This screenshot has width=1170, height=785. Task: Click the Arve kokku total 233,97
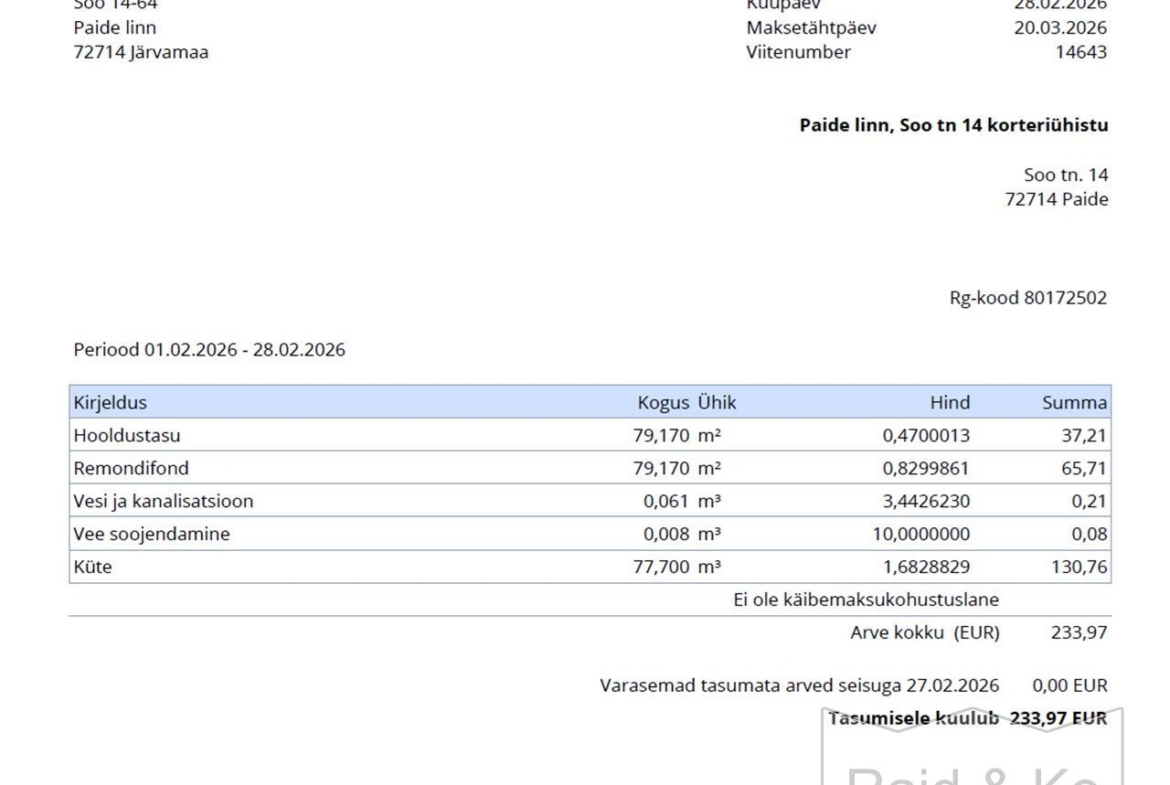coord(1079,632)
